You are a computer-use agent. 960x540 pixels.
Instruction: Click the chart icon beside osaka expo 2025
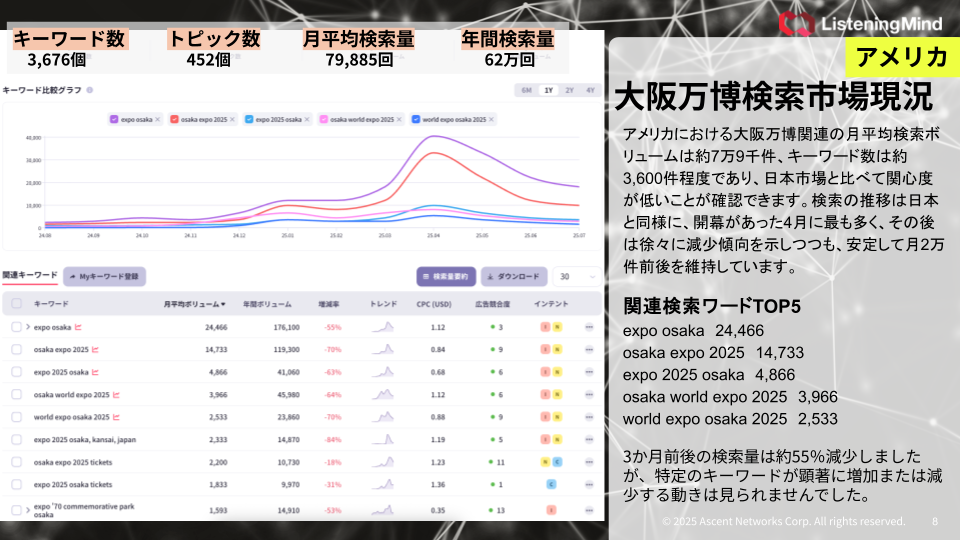[95, 350]
